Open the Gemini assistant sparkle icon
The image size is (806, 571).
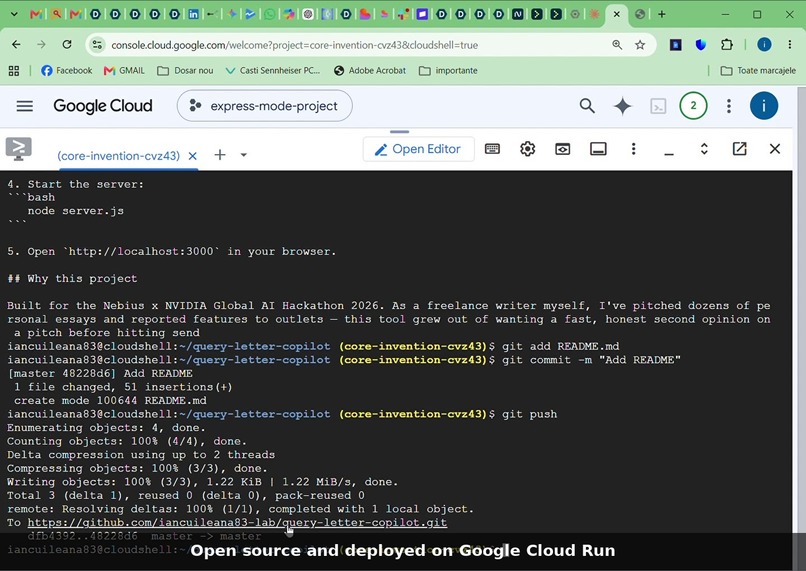click(x=622, y=106)
